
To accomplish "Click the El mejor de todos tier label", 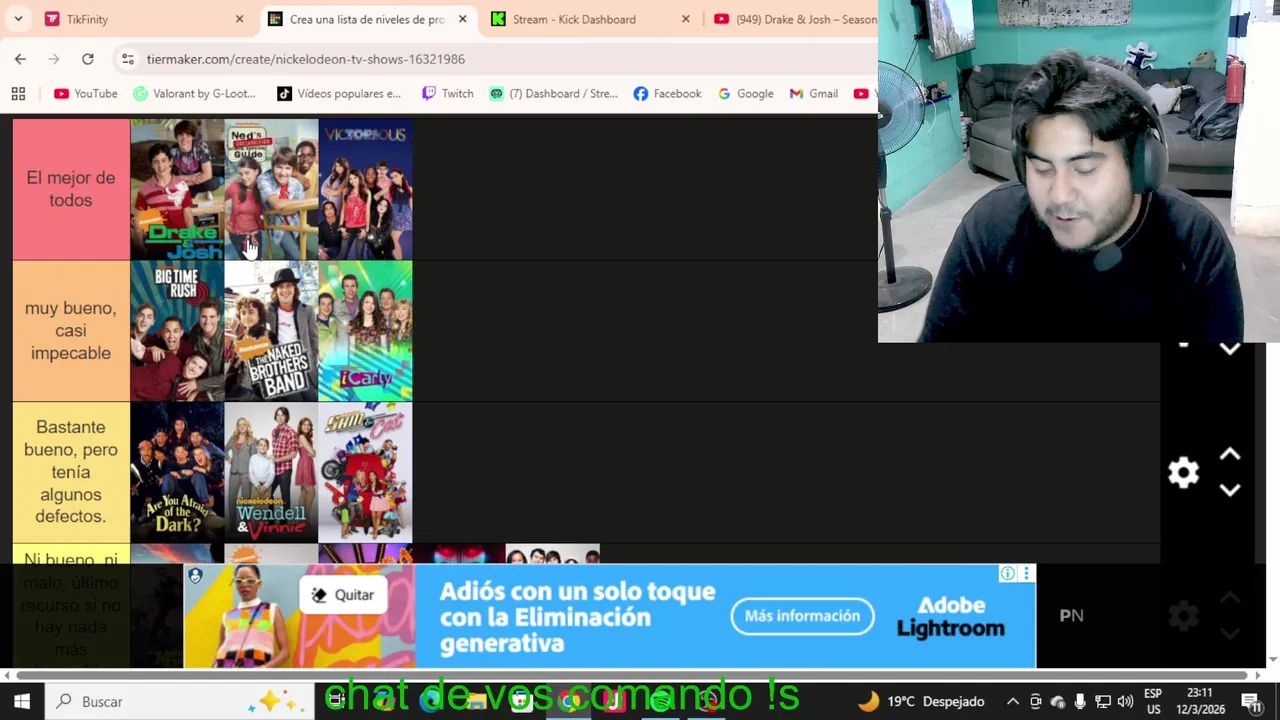I will pos(71,190).
